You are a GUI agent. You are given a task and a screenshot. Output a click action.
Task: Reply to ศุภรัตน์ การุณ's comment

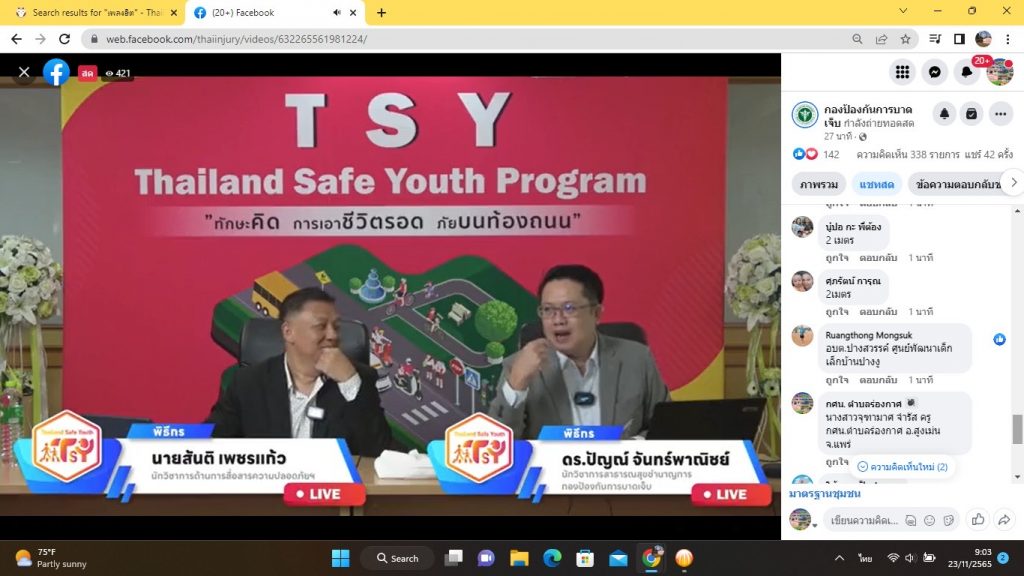(878, 312)
